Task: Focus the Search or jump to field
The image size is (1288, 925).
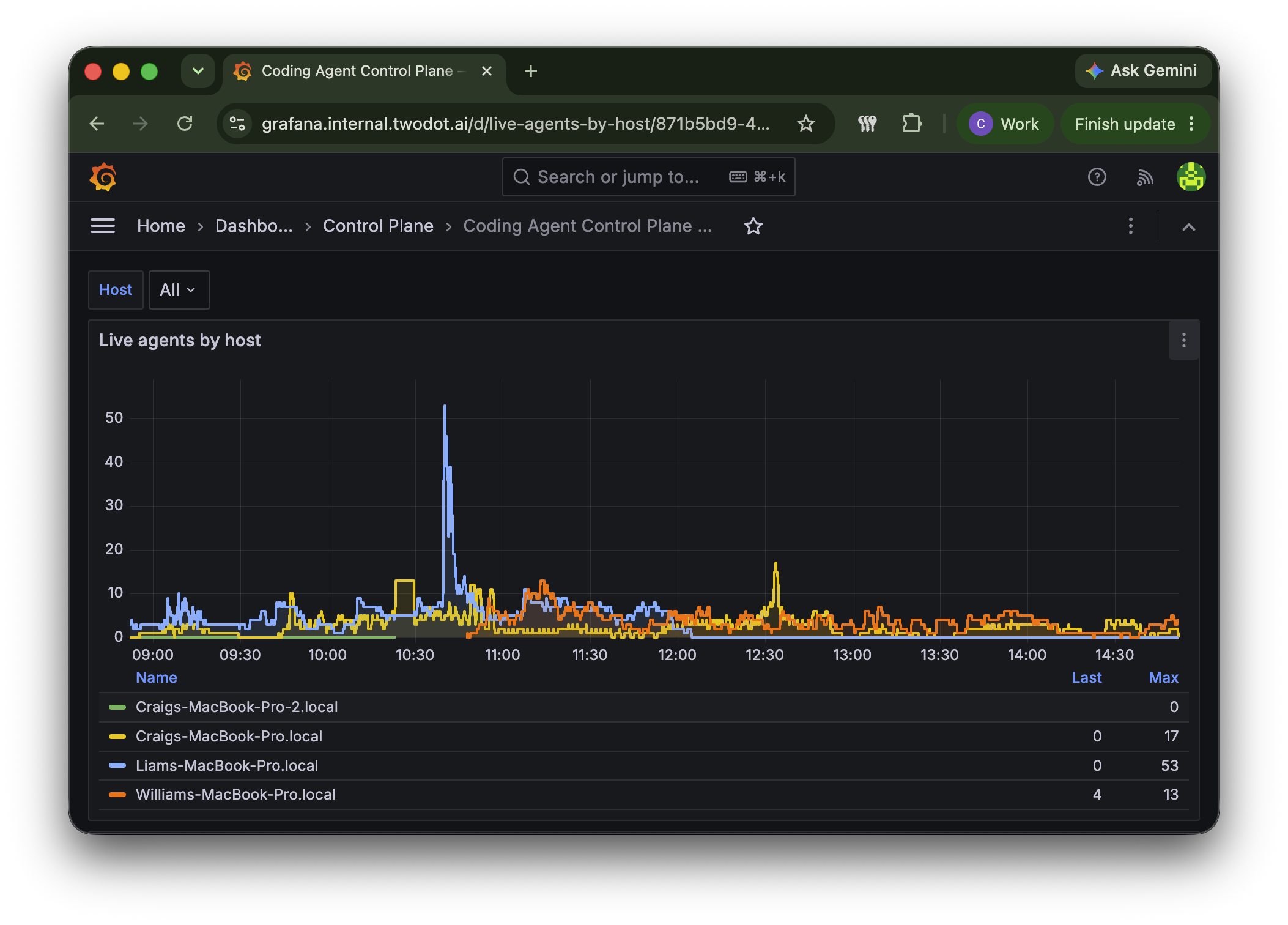Action: pyautogui.click(x=648, y=177)
